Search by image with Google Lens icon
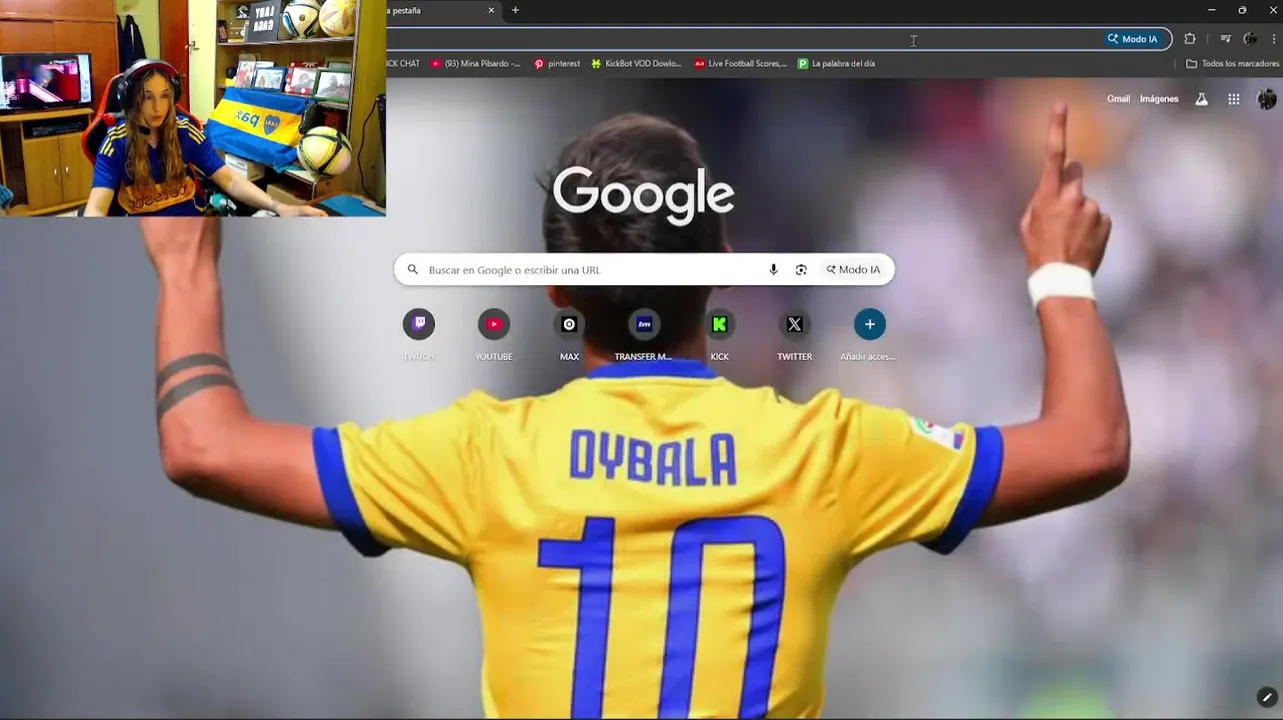The height and width of the screenshot is (720, 1283). pyautogui.click(x=801, y=270)
